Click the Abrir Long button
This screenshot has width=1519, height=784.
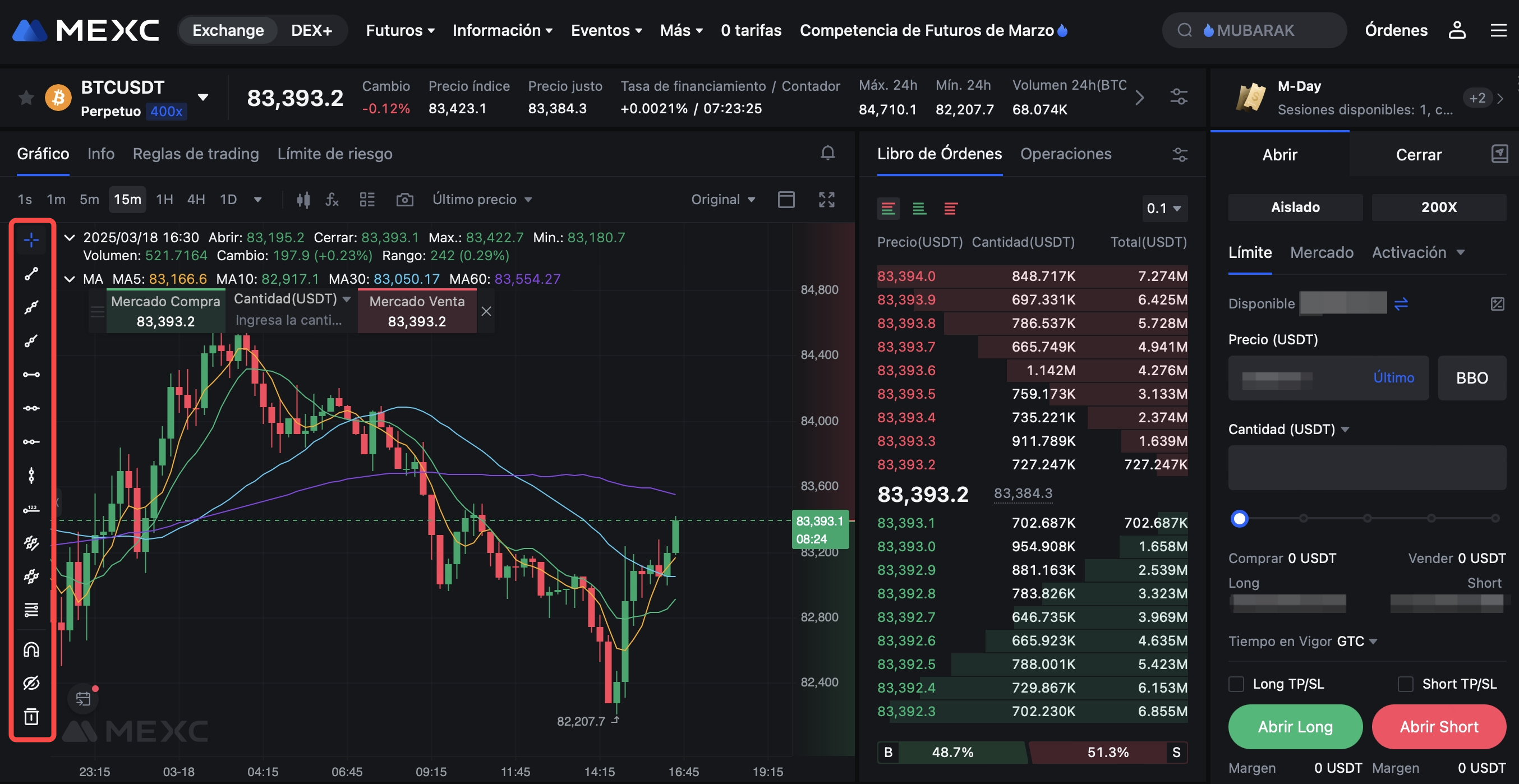(x=1295, y=727)
